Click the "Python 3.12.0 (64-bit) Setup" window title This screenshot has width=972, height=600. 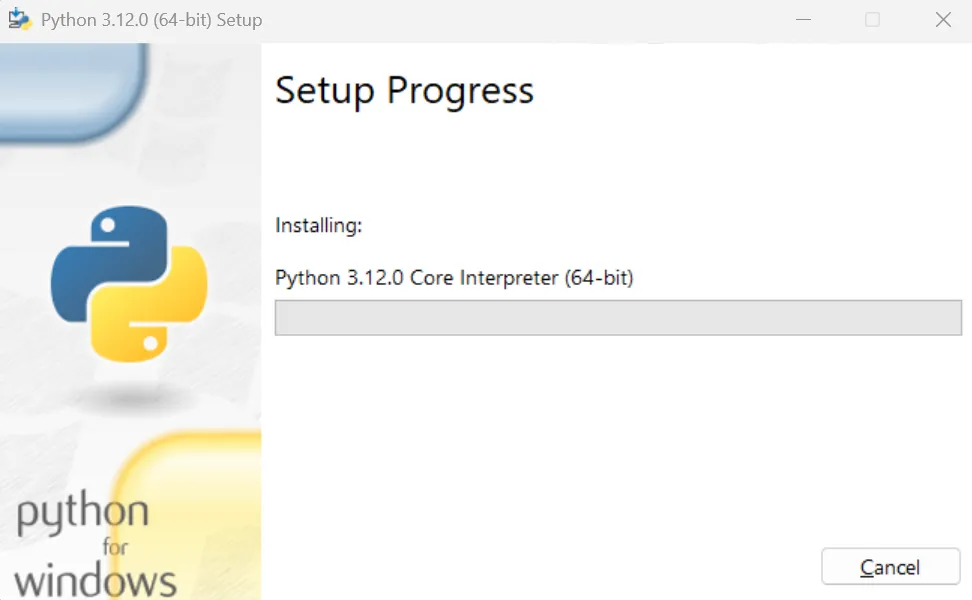(x=152, y=20)
